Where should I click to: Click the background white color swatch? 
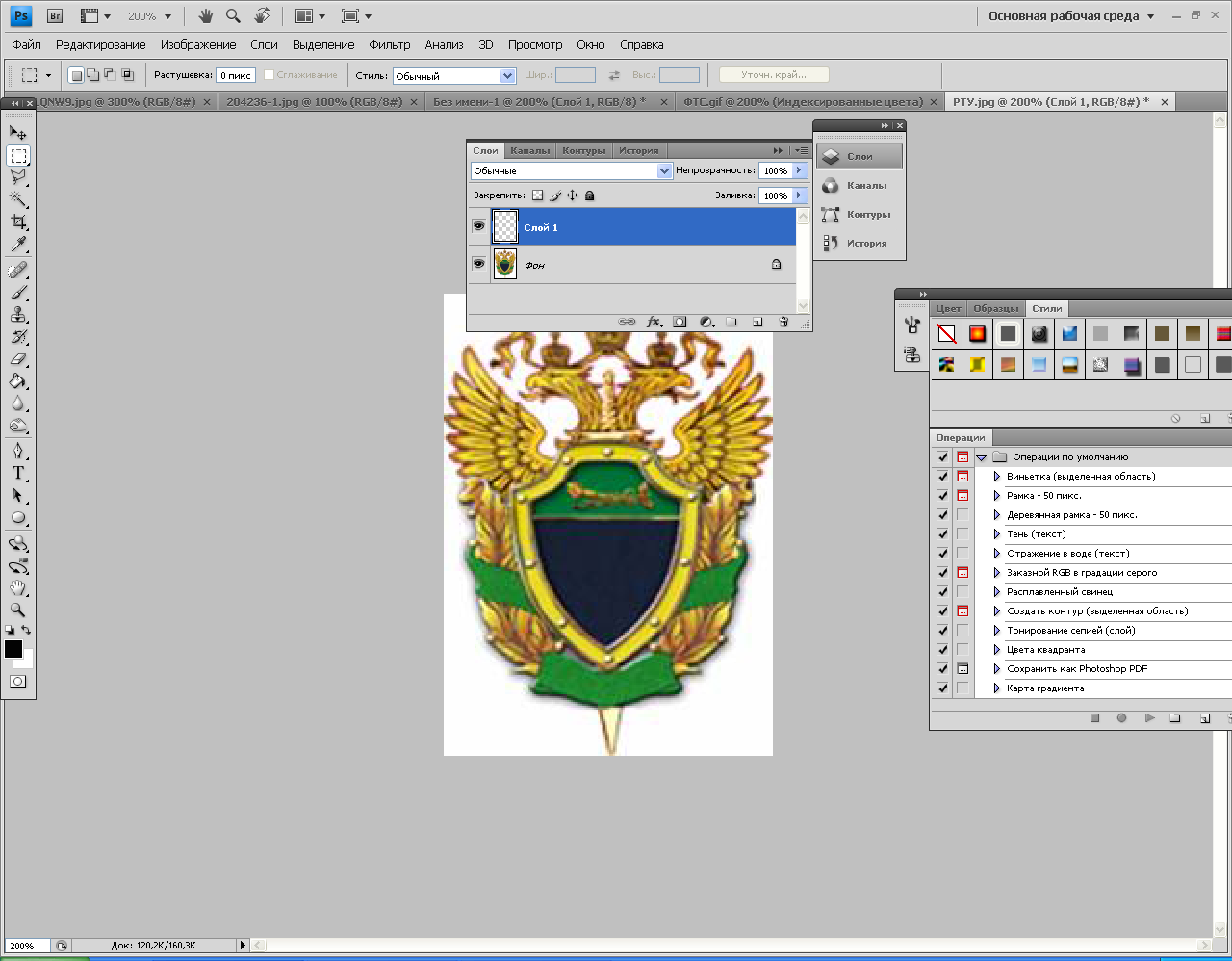click(25, 662)
